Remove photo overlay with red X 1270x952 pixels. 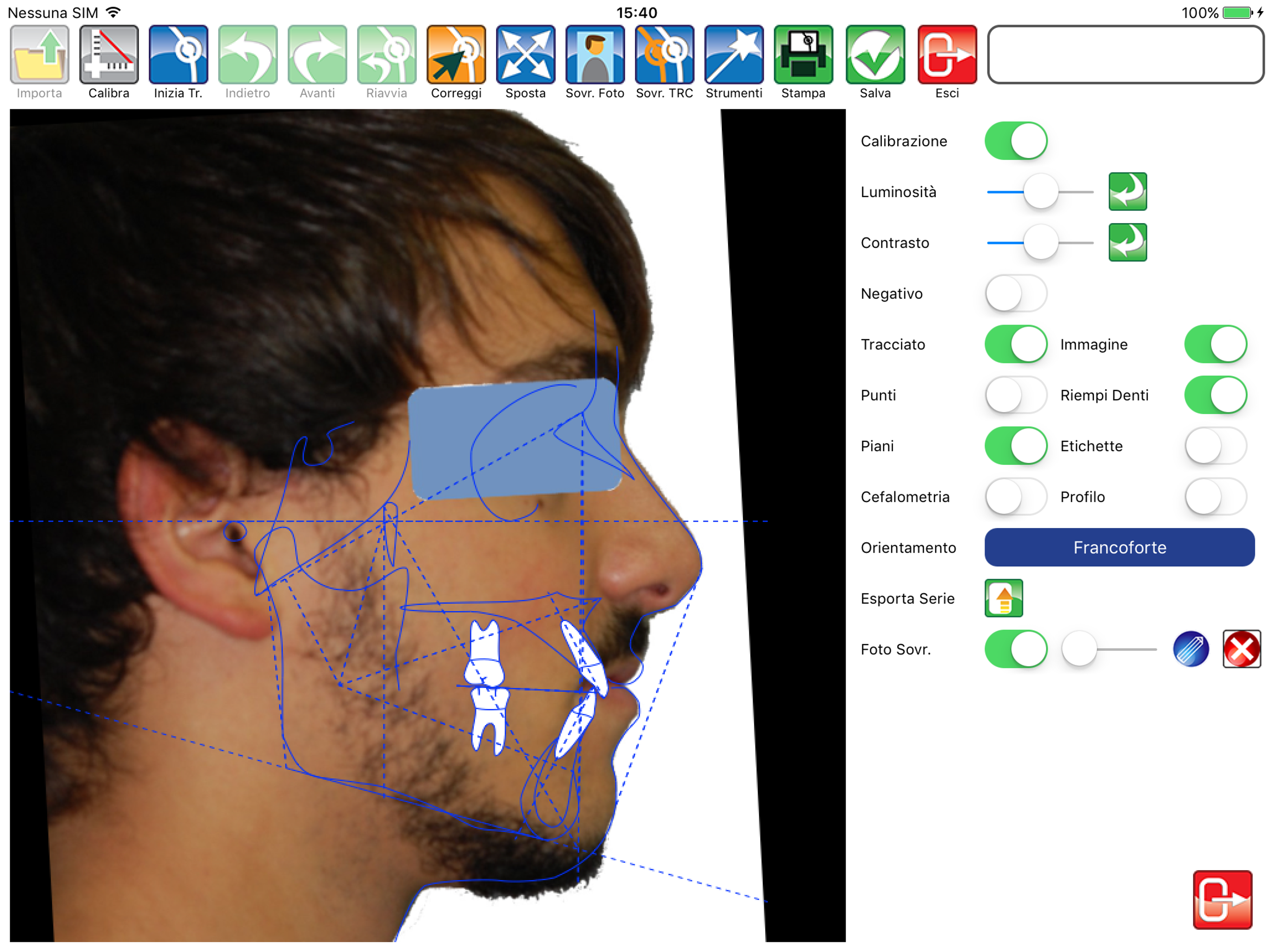(1241, 649)
